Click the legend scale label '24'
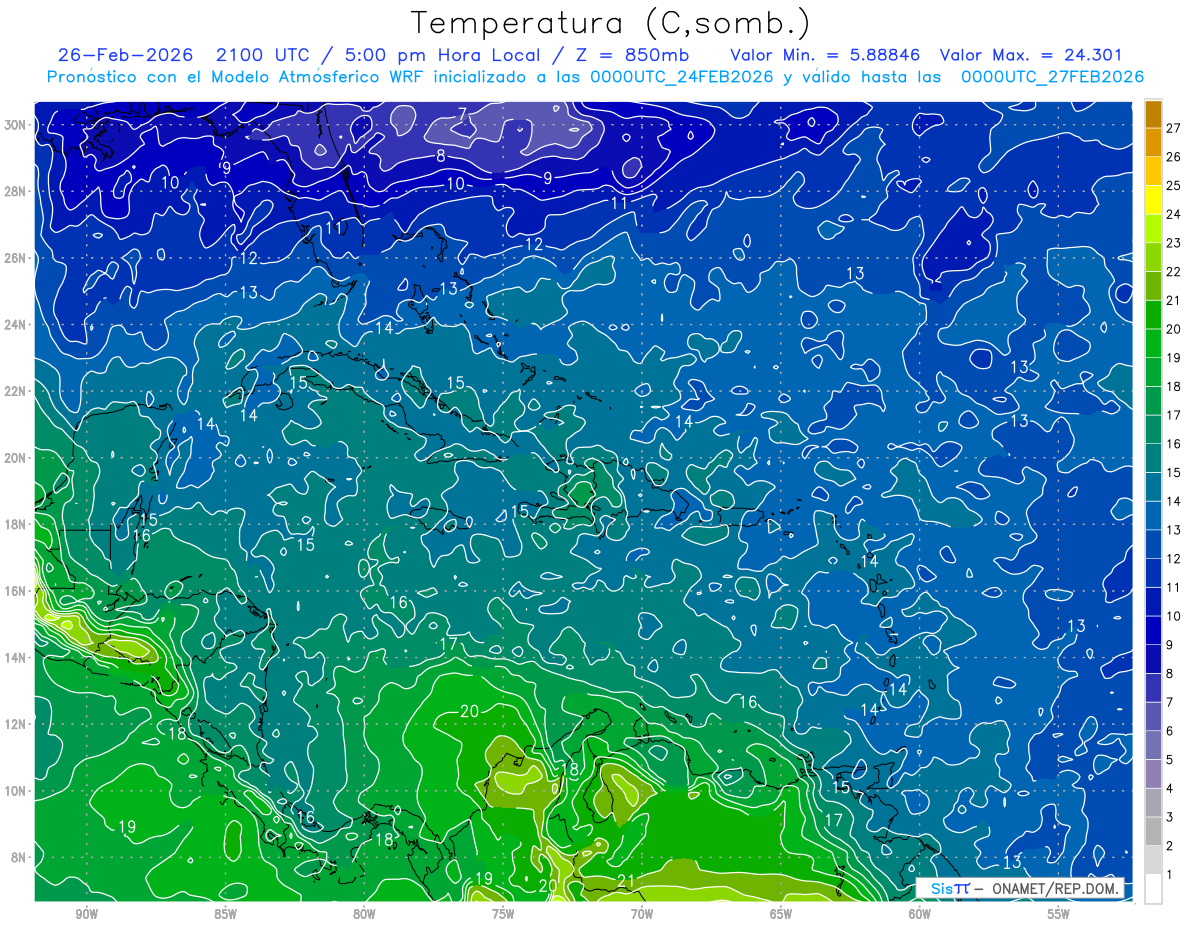The image size is (1200, 927). (x=1174, y=214)
